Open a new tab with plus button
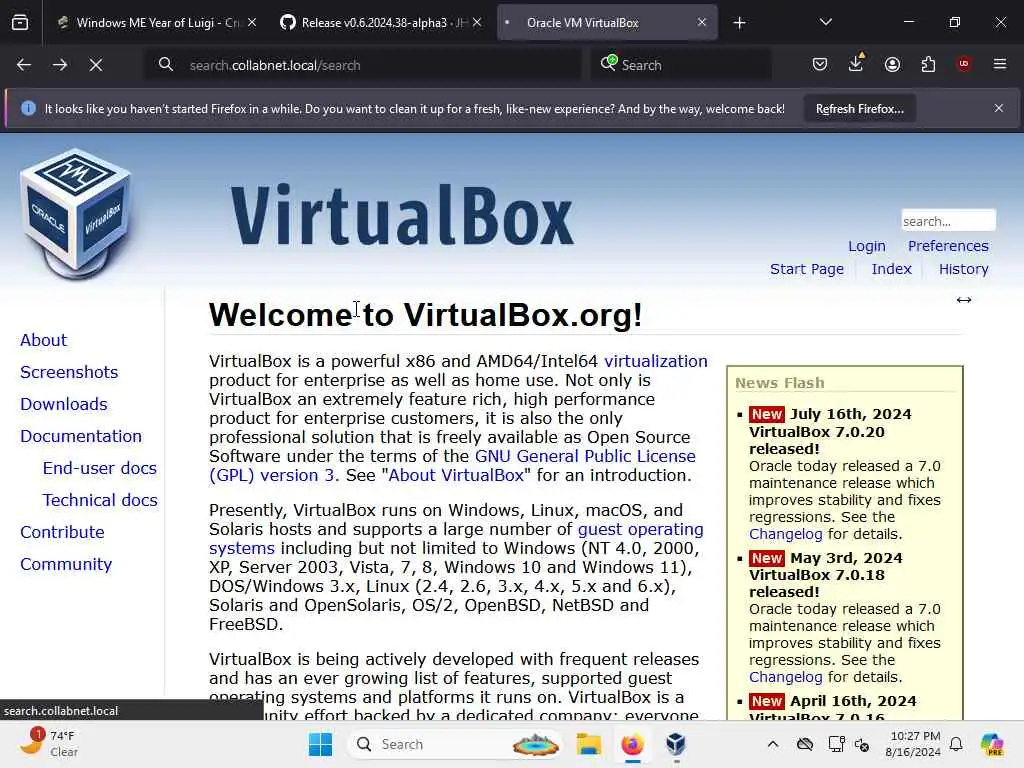 [x=739, y=23]
